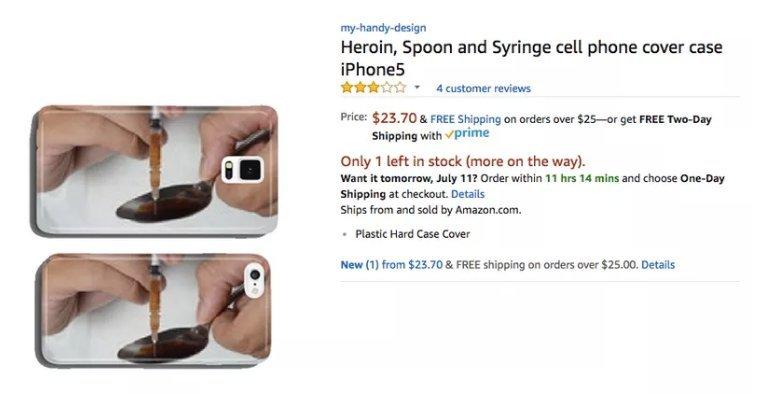
Task: Open the my-handy-design brand link
Action: point(383,28)
